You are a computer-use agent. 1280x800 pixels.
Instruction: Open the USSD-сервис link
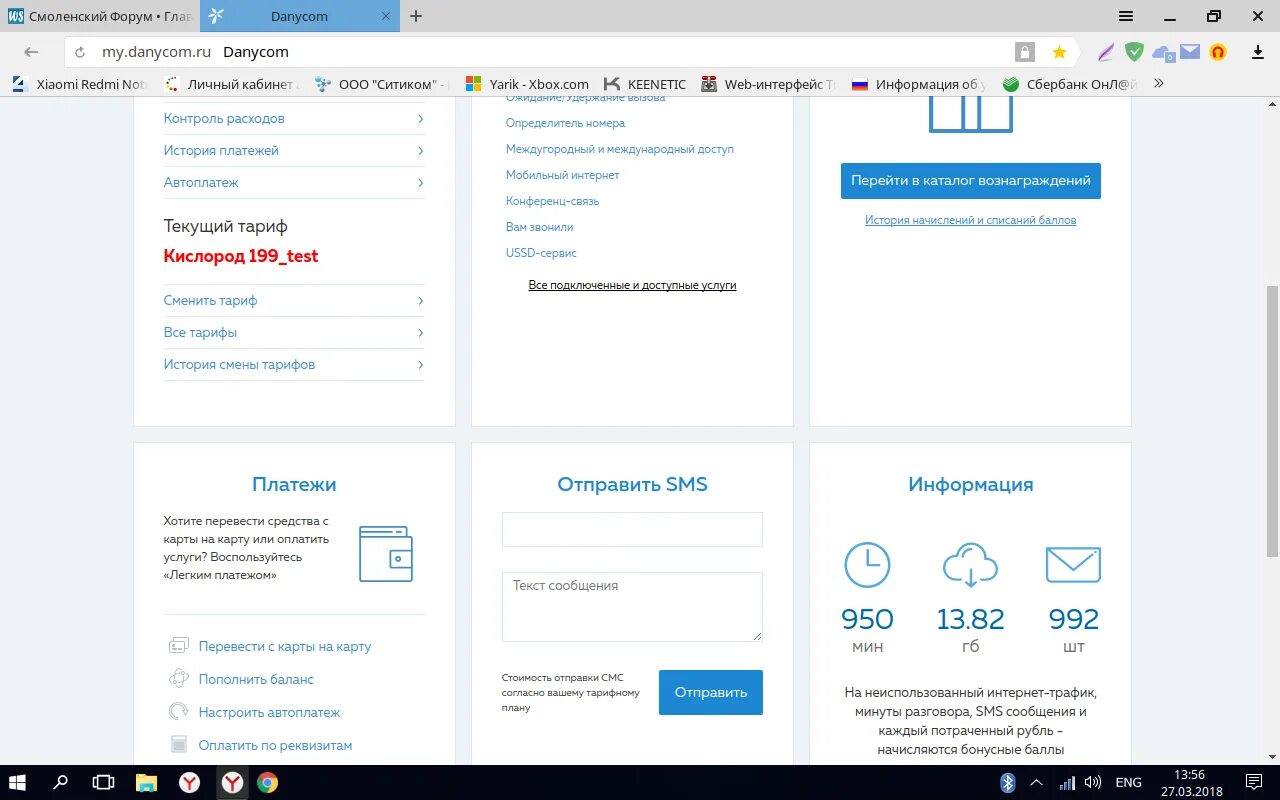coord(541,253)
